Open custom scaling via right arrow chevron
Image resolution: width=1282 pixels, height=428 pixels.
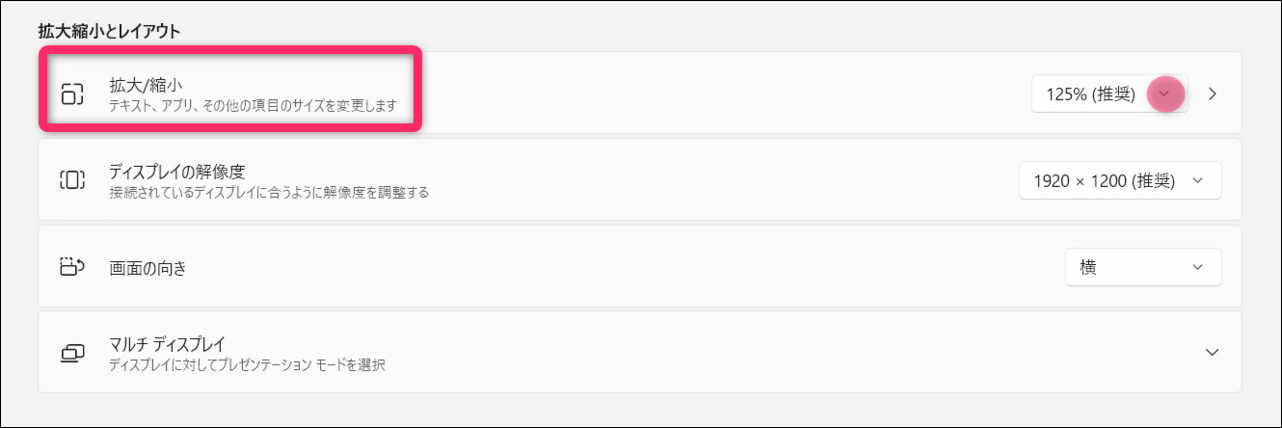(x=1213, y=95)
